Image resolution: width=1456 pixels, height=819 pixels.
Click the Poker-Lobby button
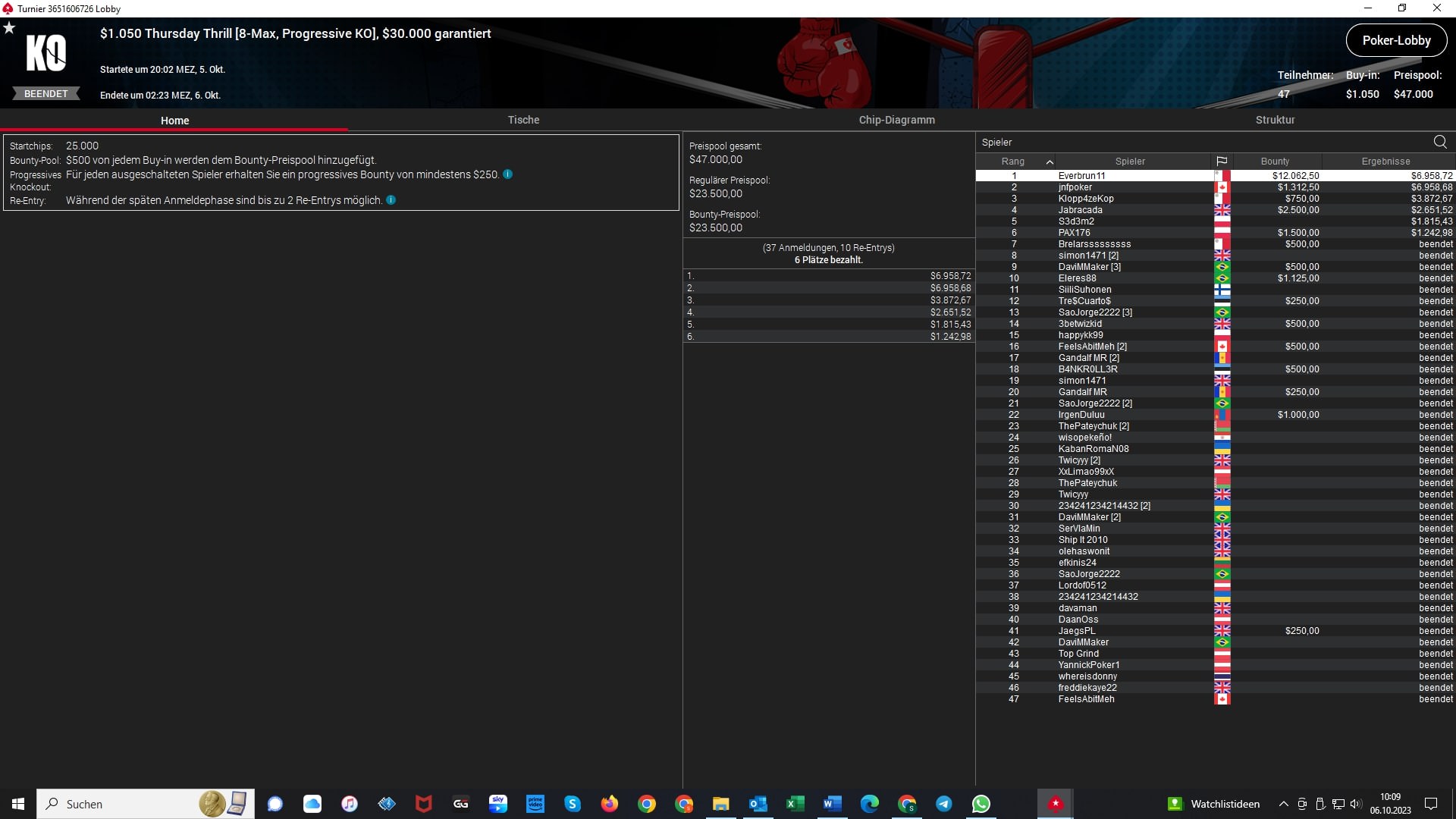(x=1396, y=41)
